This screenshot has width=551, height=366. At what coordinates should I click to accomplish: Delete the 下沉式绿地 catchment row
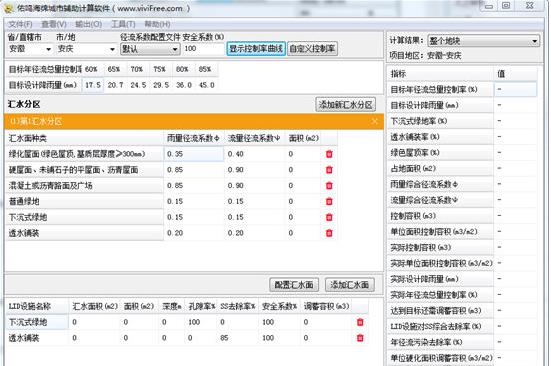(x=329, y=217)
